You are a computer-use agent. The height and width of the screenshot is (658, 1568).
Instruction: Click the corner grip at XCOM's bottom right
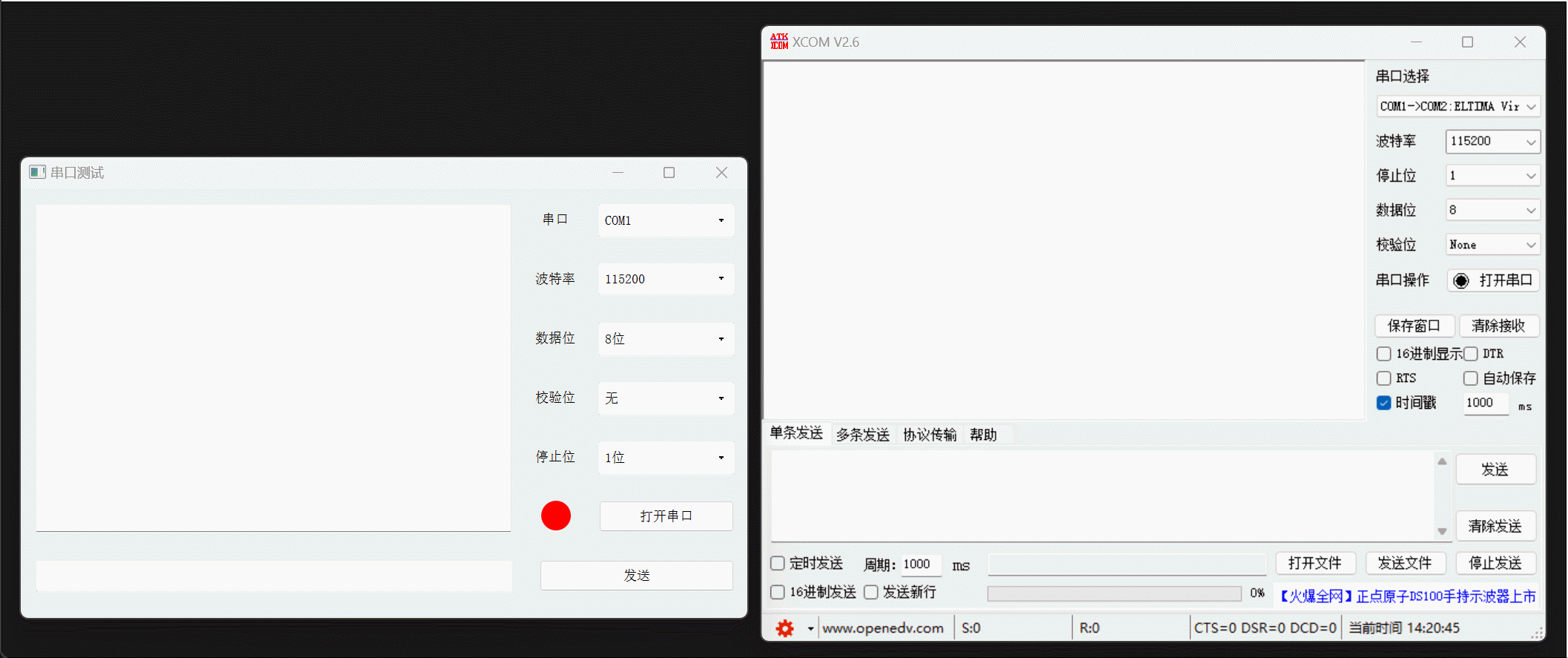click(x=1538, y=633)
